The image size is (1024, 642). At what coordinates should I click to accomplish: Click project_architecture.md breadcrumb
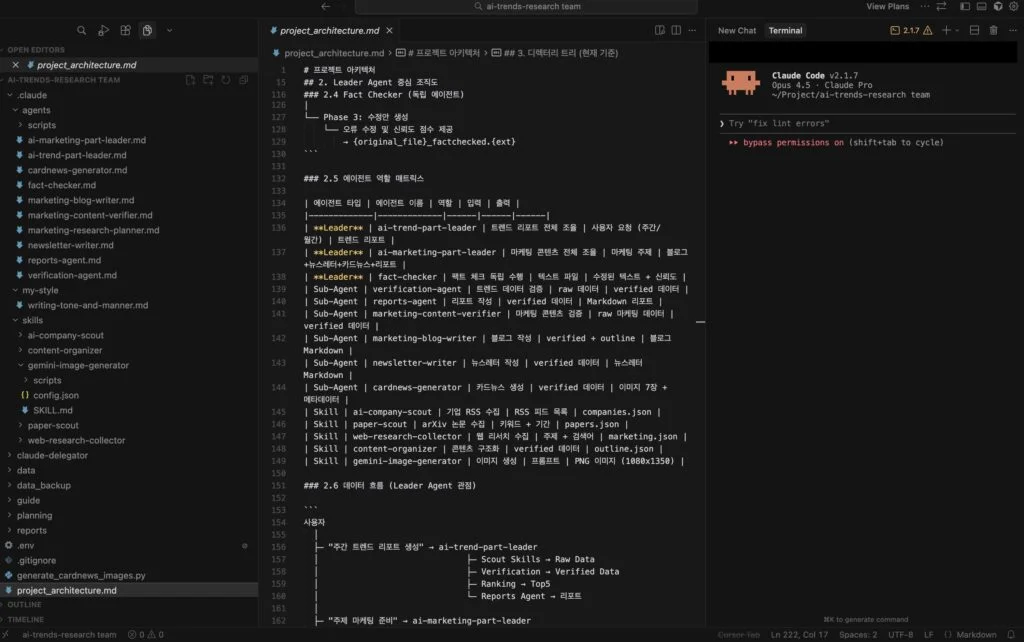tap(334, 53)
